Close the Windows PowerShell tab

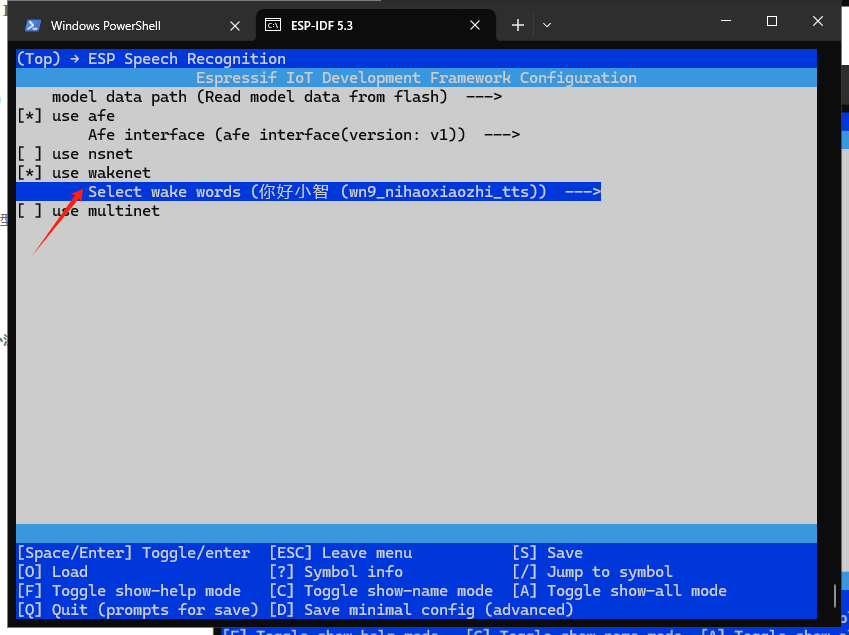pos(235,25)
